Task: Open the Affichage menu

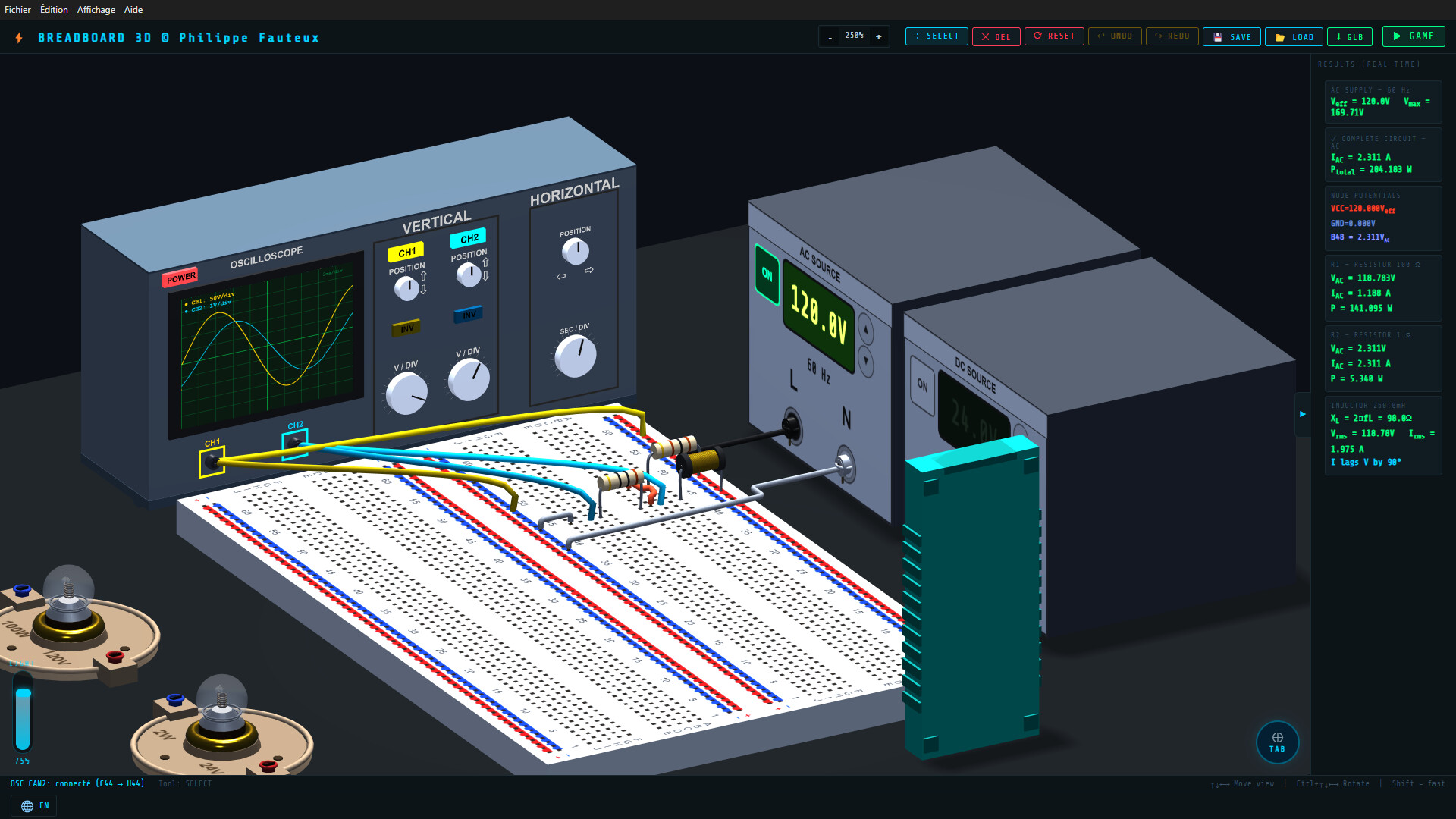Action: [x=96, y=10]
